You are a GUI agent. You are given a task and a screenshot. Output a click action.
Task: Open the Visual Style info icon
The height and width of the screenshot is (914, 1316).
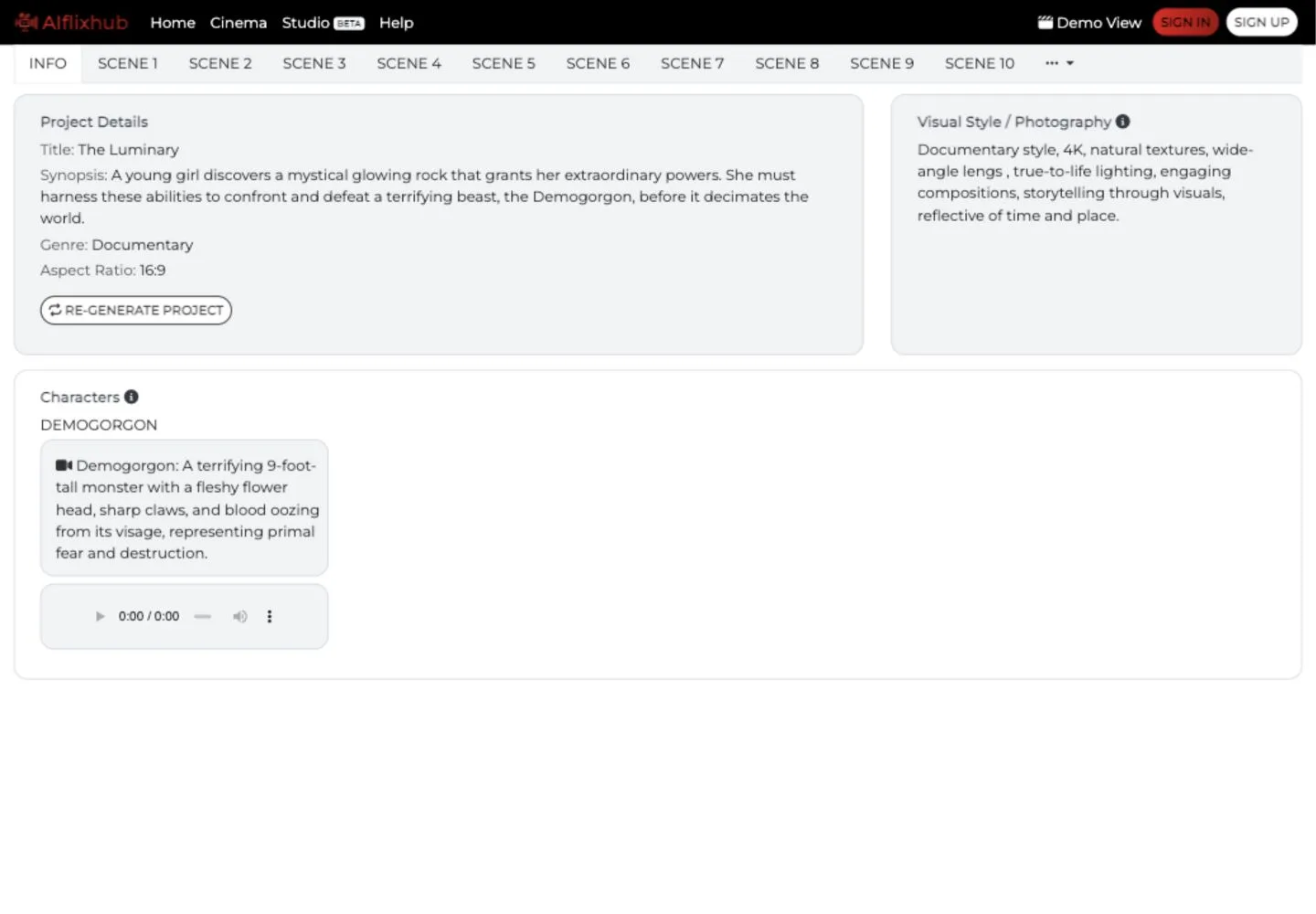click(x=1123, y=122)
